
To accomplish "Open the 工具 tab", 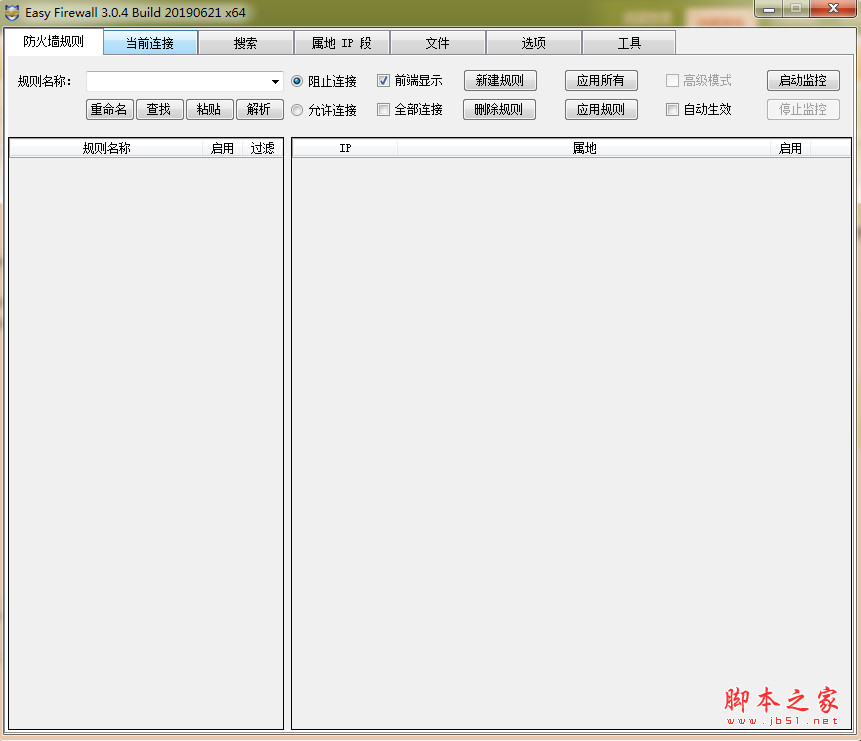I will (x=627, y=43).
